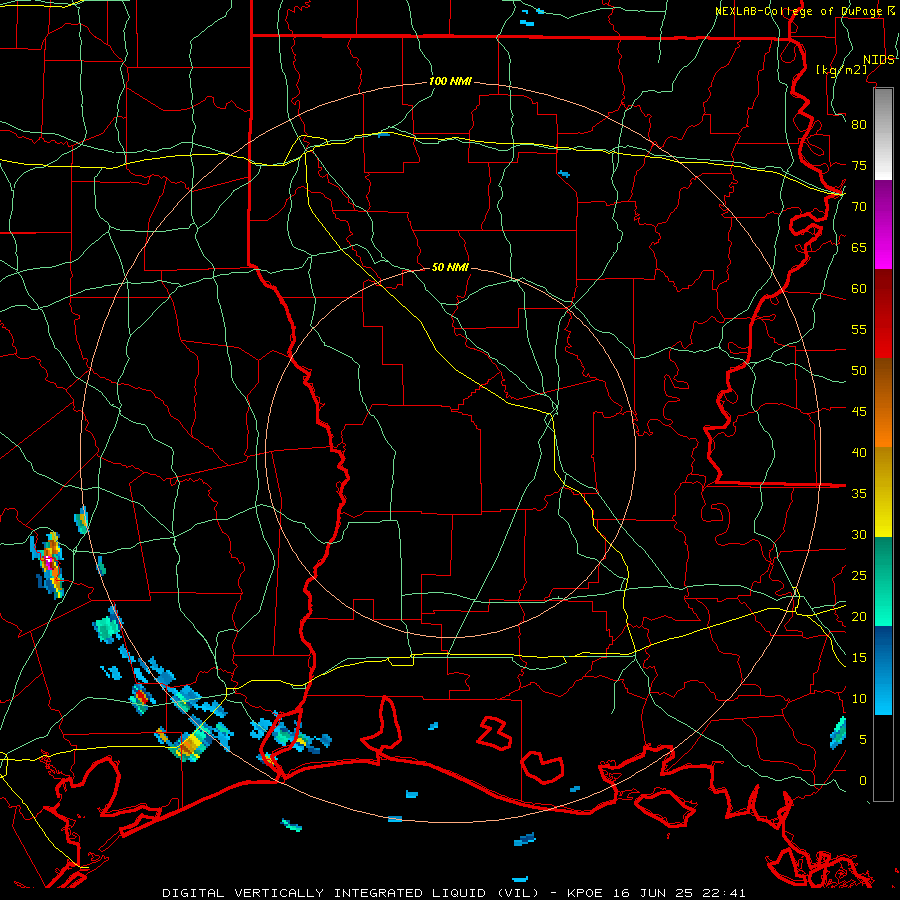The height and width of the screenshot is (900, 900).
Task: Click the Digital Vertically Integrated Liquid (VIL) title
Action: [351, 893]
